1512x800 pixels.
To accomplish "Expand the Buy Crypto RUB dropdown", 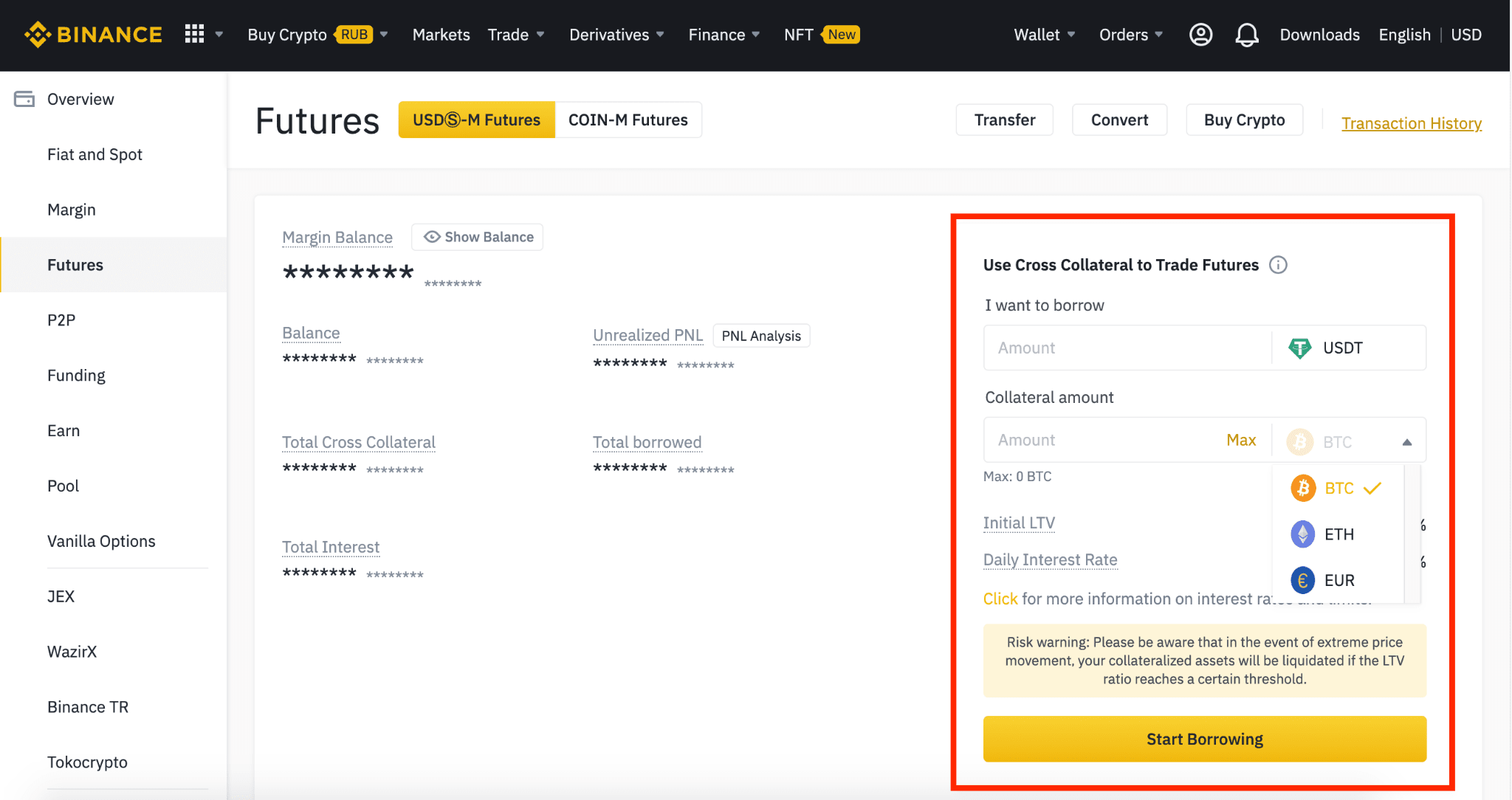I will (384, 35).
